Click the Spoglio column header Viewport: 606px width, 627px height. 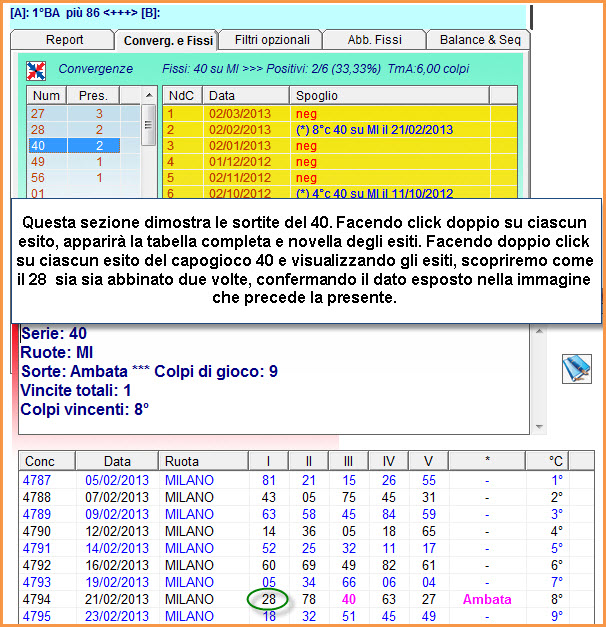[389, 96]
